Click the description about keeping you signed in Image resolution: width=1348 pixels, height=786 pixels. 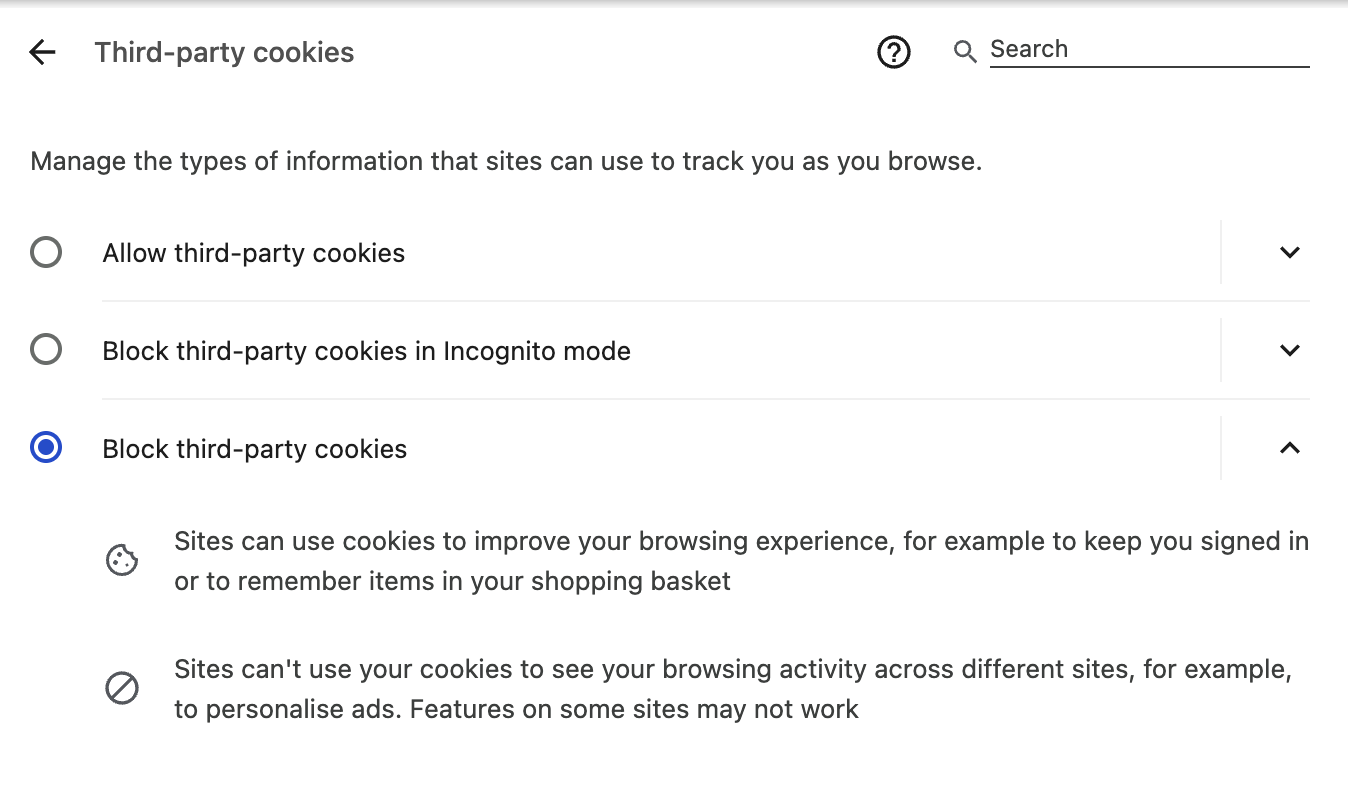740,561
